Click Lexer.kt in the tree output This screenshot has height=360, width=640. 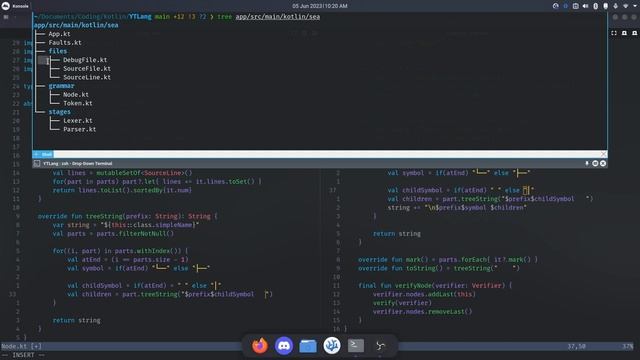(x=78, y=120)
